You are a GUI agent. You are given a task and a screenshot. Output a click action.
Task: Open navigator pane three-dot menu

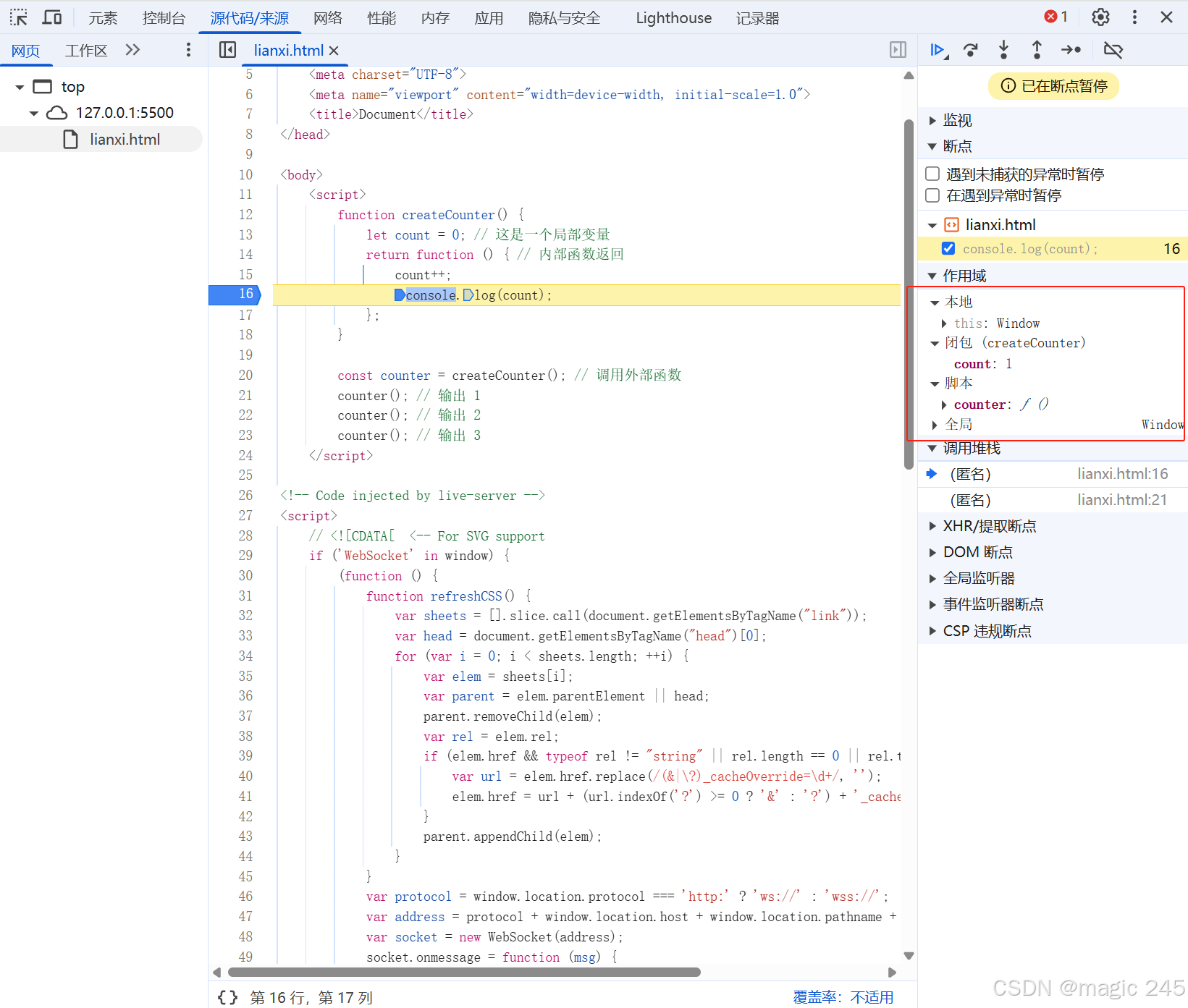tap(188, 50)
